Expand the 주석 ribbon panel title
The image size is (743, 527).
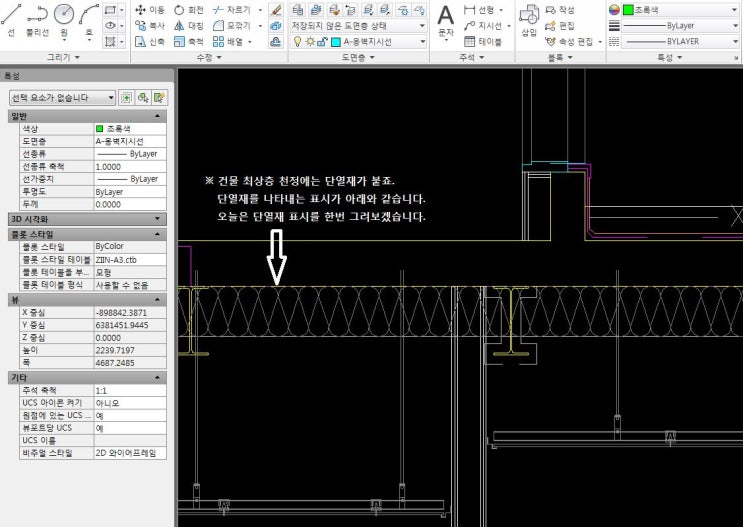pyautogui.click(x=471, y=57)
